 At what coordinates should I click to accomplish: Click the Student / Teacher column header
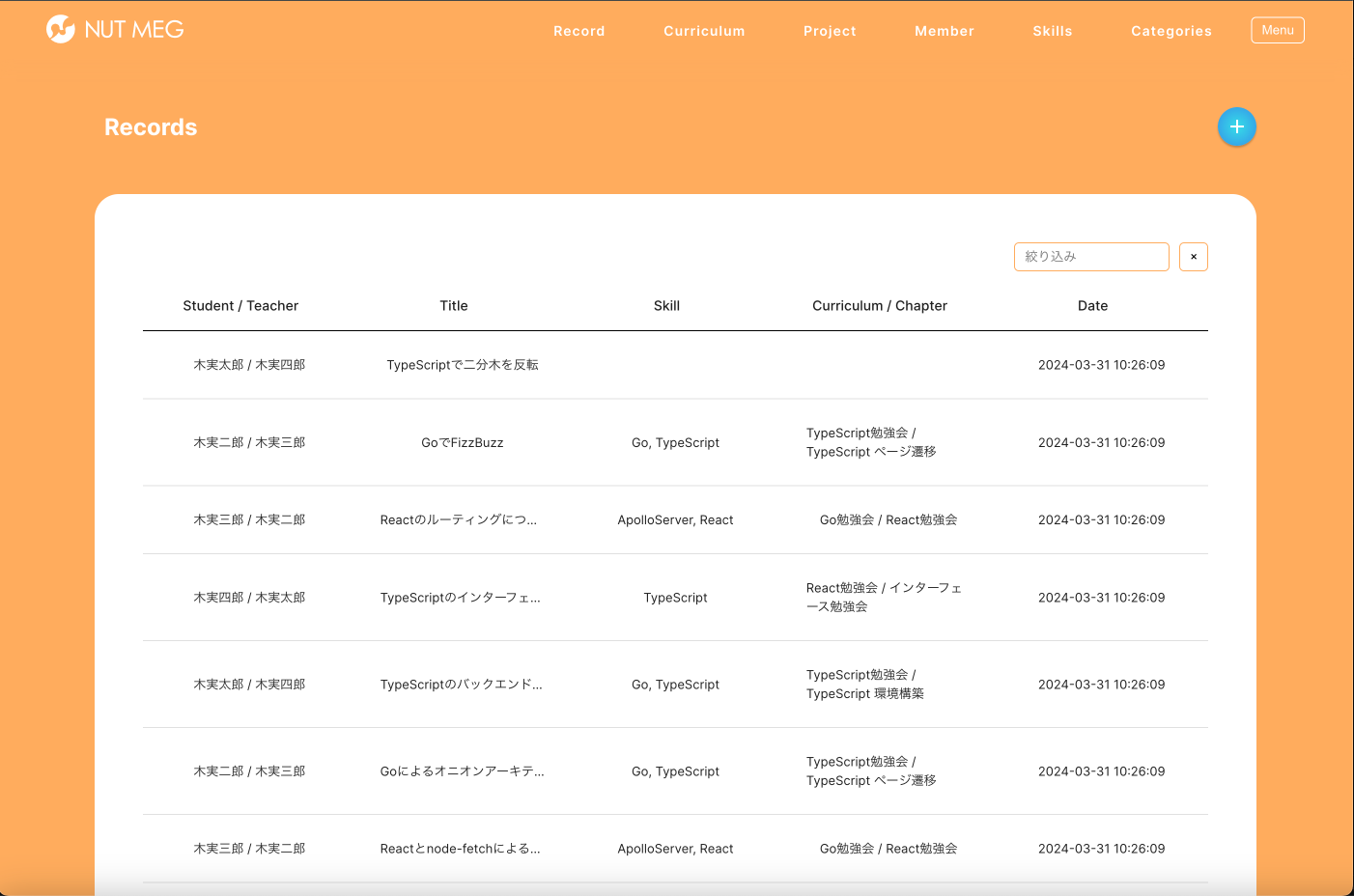click(x=240, y=306)
